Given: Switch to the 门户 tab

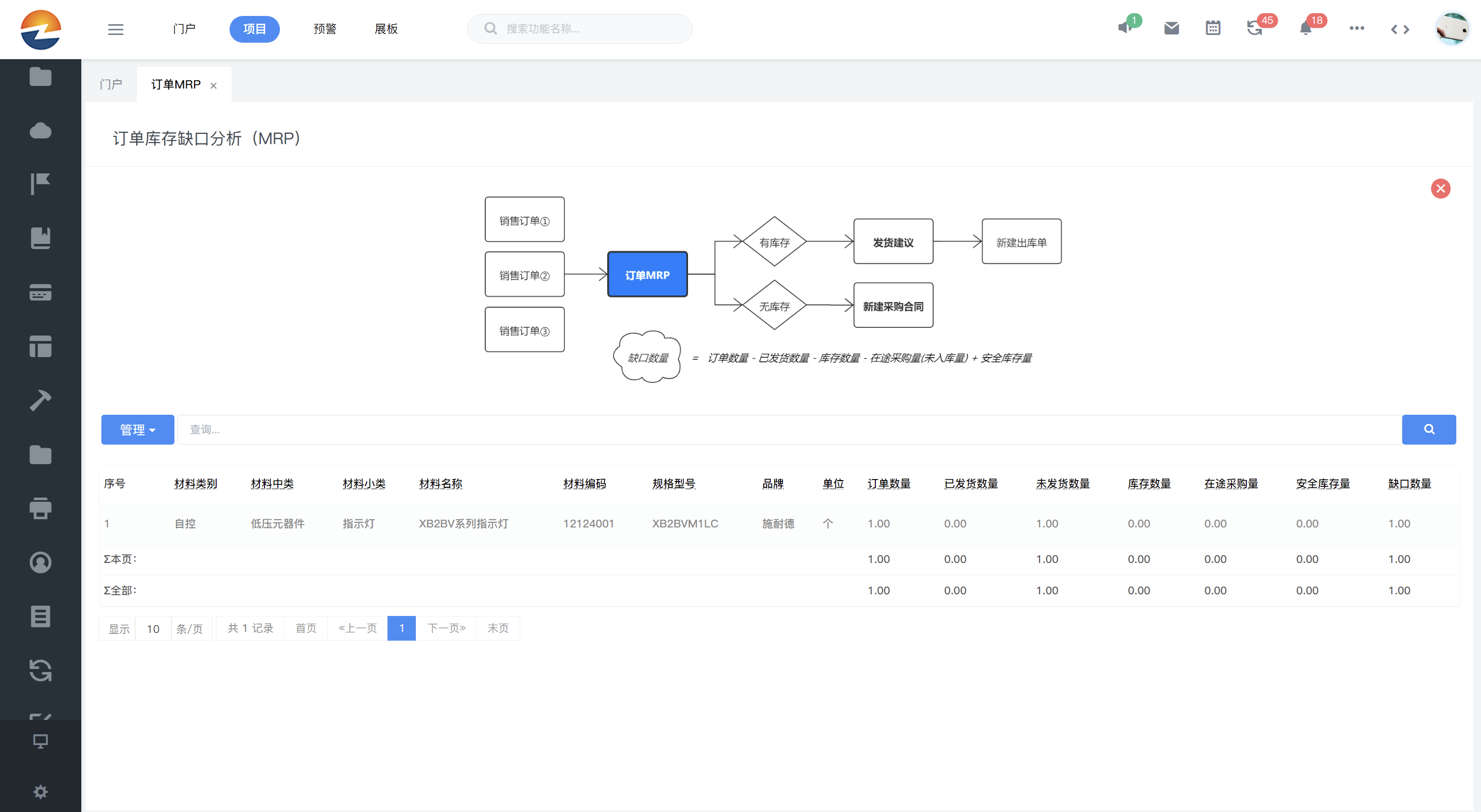Looking at the screenshot, I should 111,84.
